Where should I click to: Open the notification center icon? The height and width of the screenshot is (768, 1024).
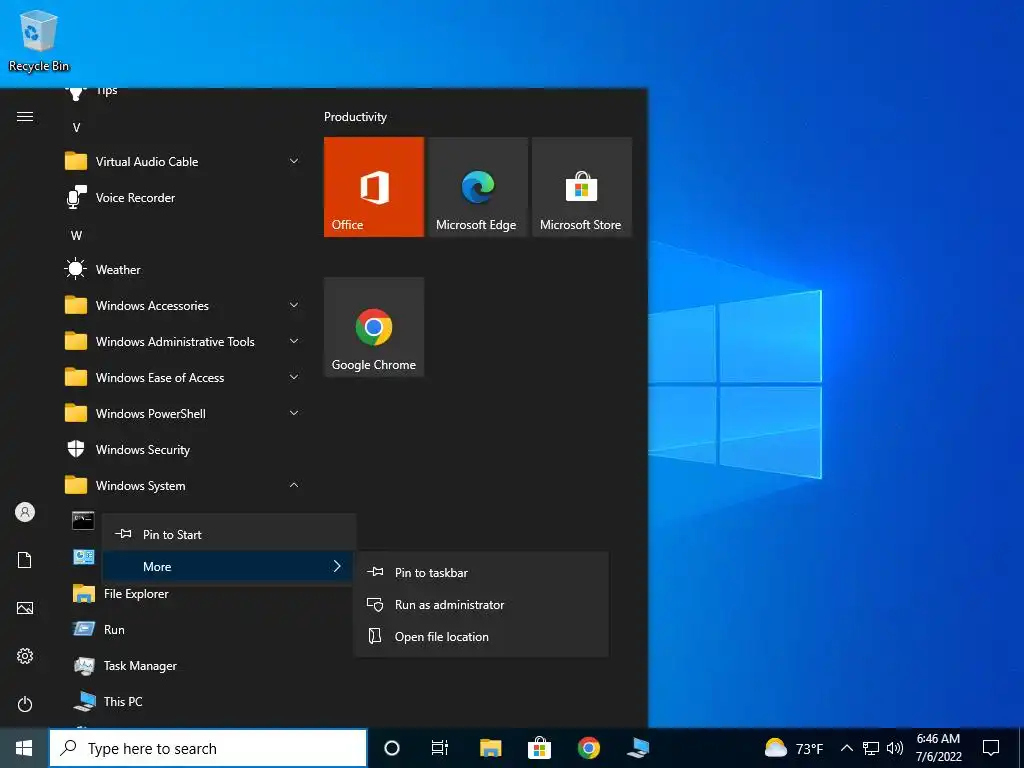tap(991, 748)
